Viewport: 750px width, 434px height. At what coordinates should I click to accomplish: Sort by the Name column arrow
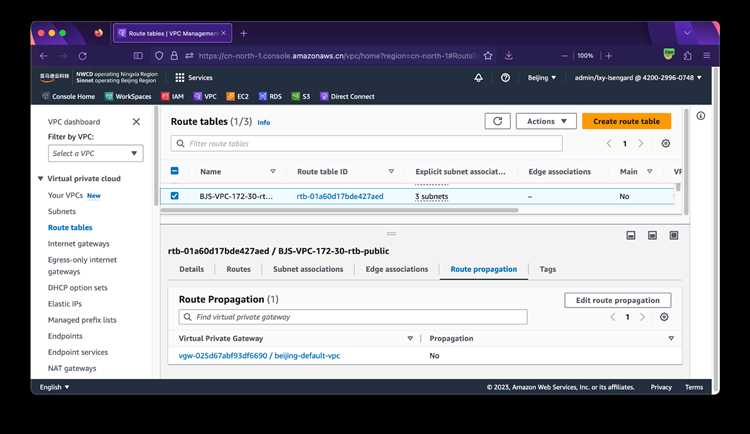pos(273,171)
